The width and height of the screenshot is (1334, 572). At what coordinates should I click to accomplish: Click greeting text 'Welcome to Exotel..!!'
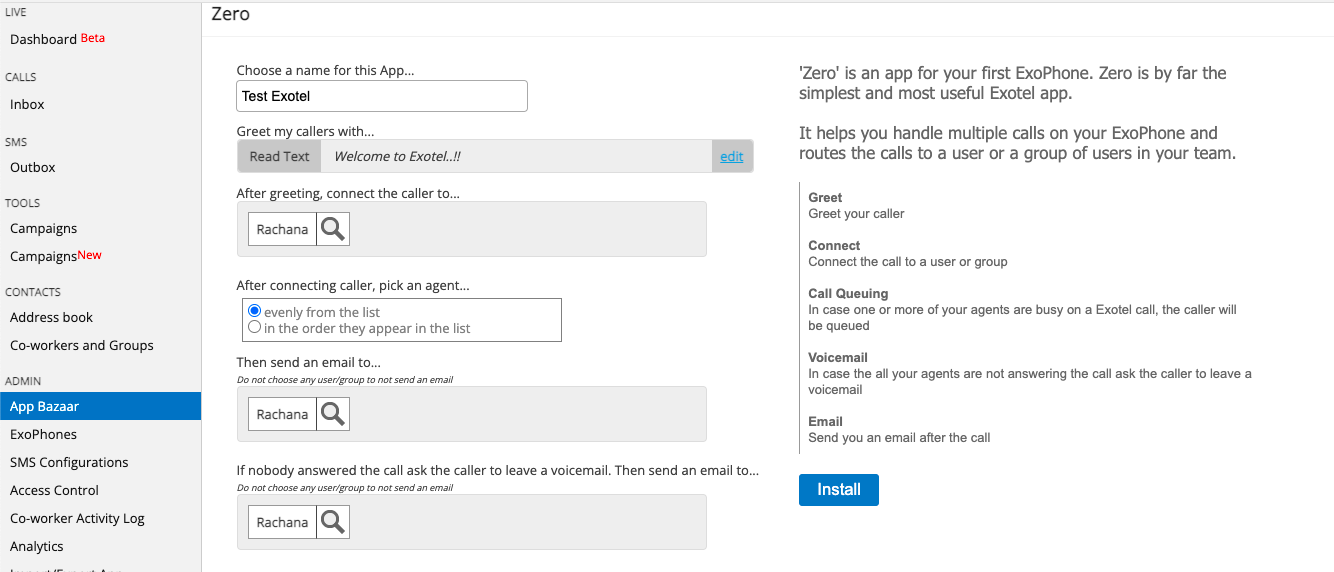tap(397, 156)
